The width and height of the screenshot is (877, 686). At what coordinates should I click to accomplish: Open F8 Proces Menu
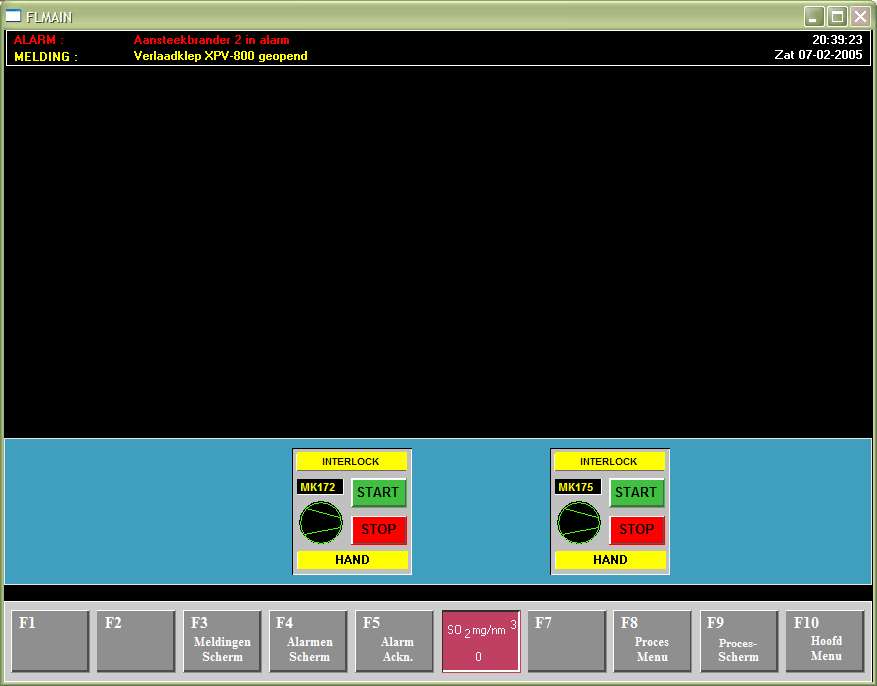click(652, 641)
